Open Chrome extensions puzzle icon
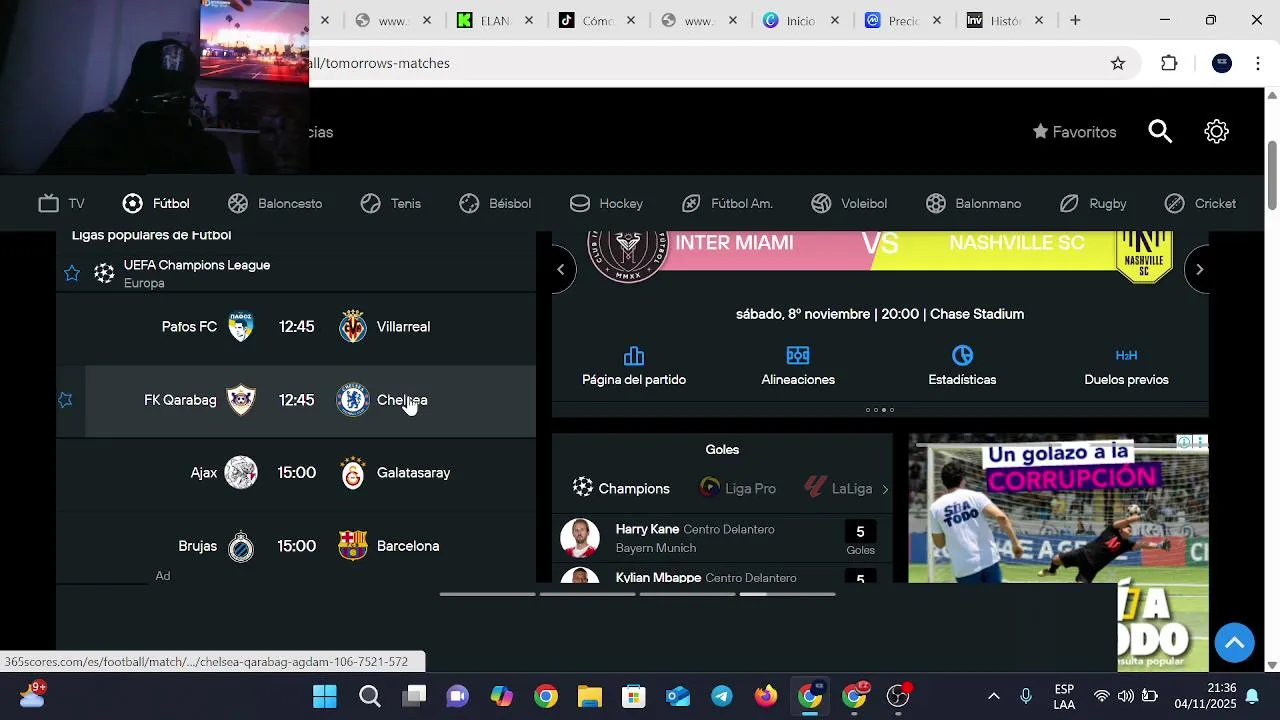 [1169, 63]
